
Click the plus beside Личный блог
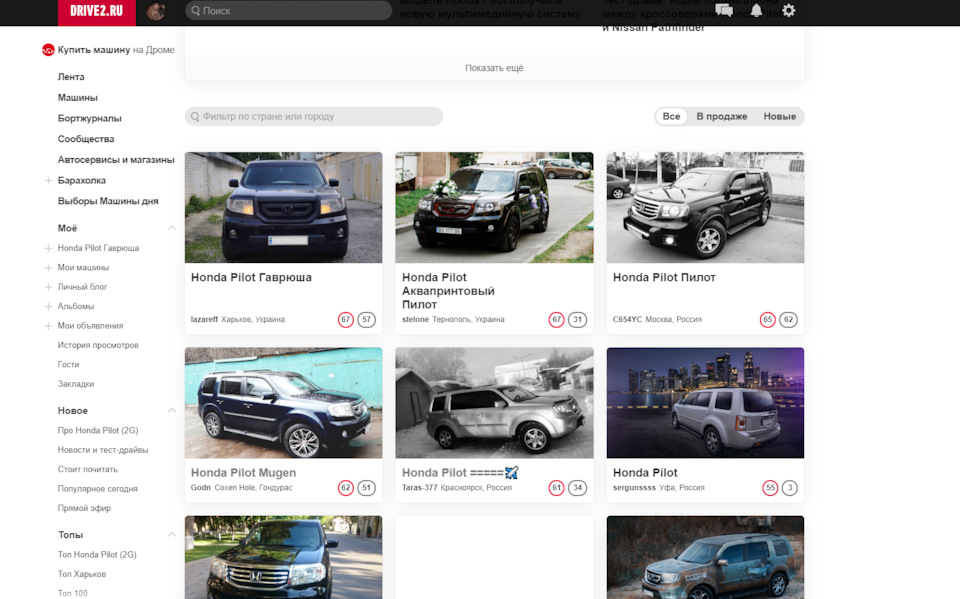[48, 287]
